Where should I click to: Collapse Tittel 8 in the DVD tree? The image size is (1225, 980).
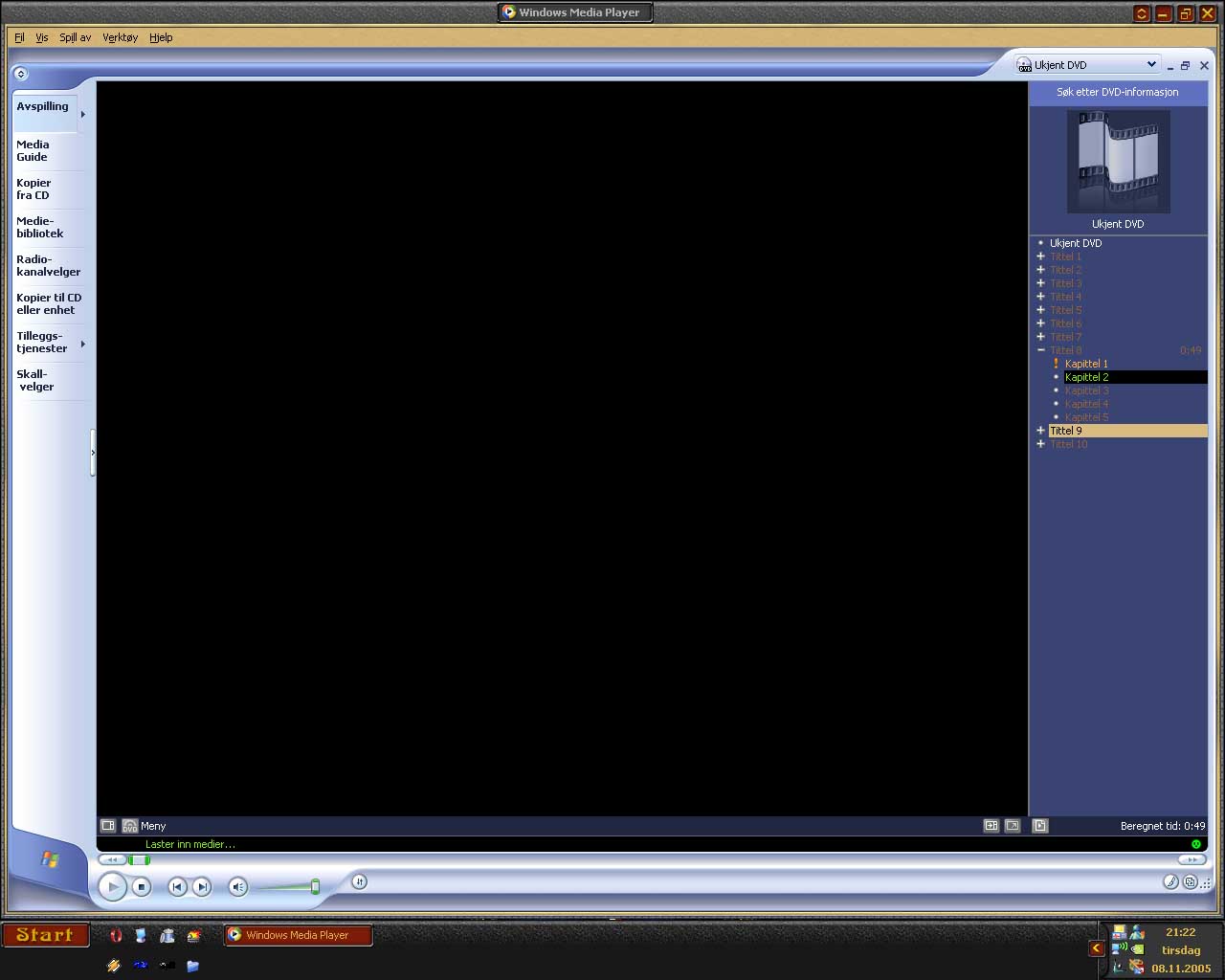tap(1040, 350)
